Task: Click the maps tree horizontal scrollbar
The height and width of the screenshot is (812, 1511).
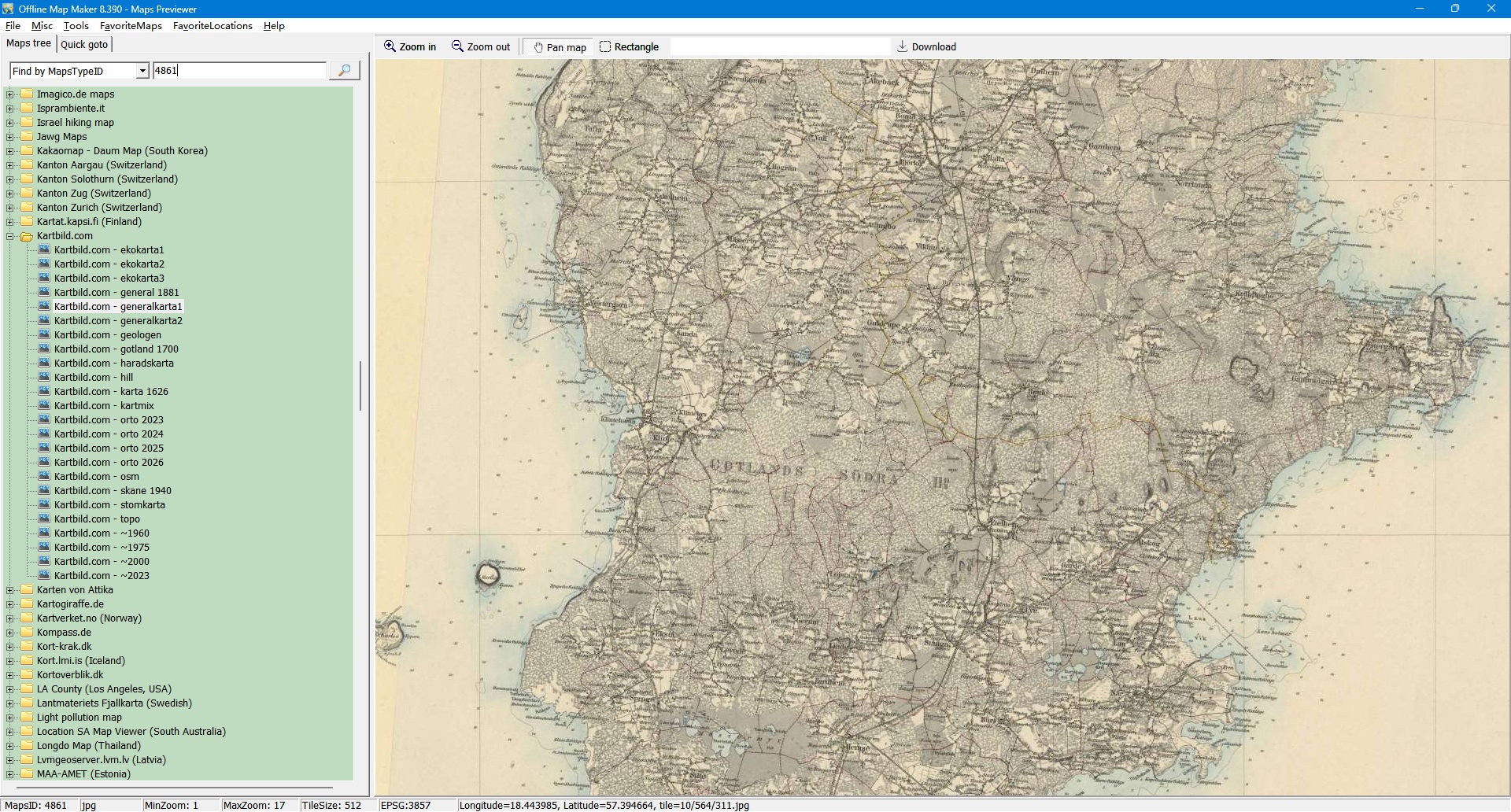Action: tap(174, 788)
